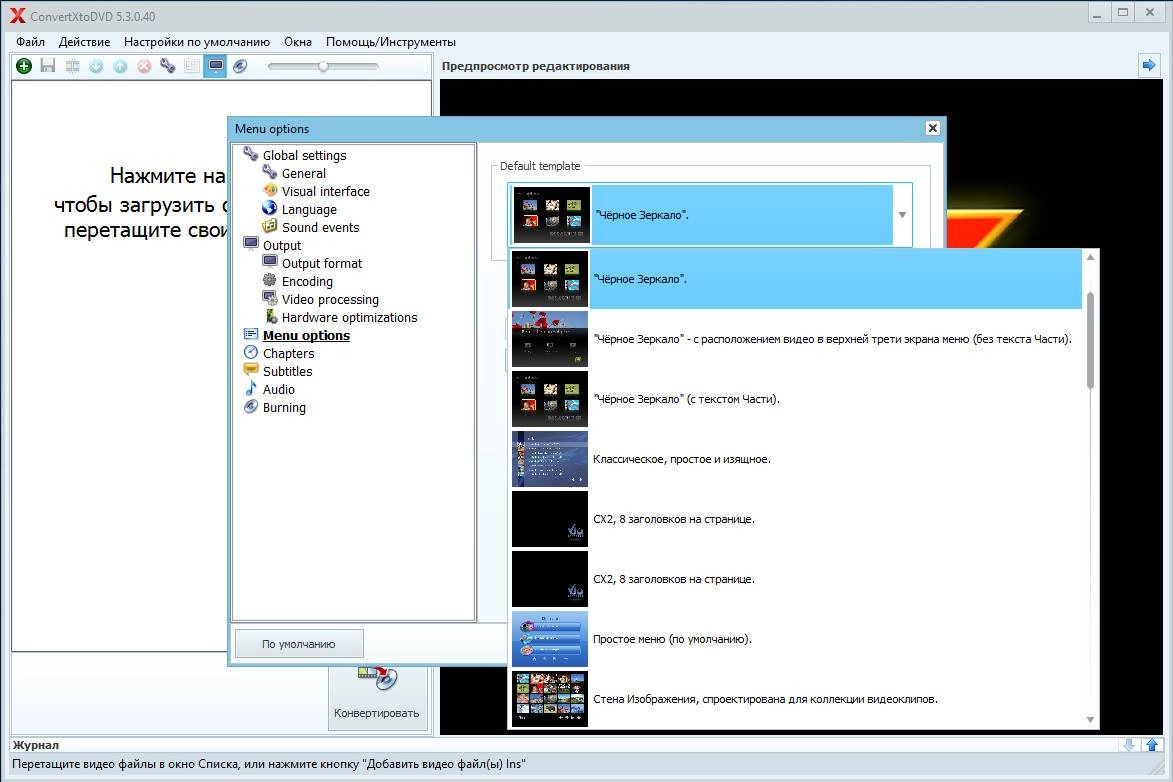Click the monitor icon beside Output format

pyautogui.click(x=270, y=261)
